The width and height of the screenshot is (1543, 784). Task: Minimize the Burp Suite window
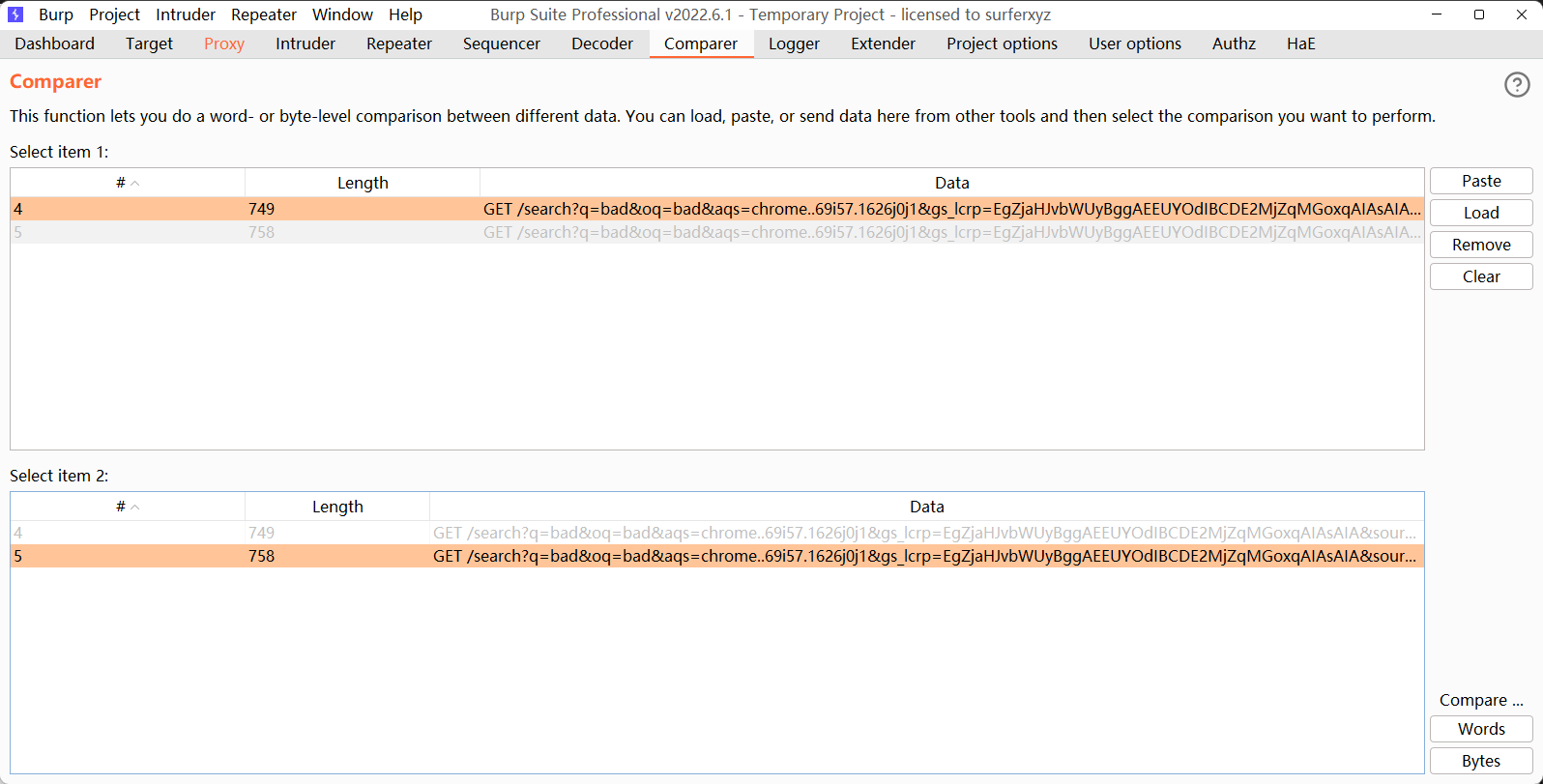point(1435,15)
